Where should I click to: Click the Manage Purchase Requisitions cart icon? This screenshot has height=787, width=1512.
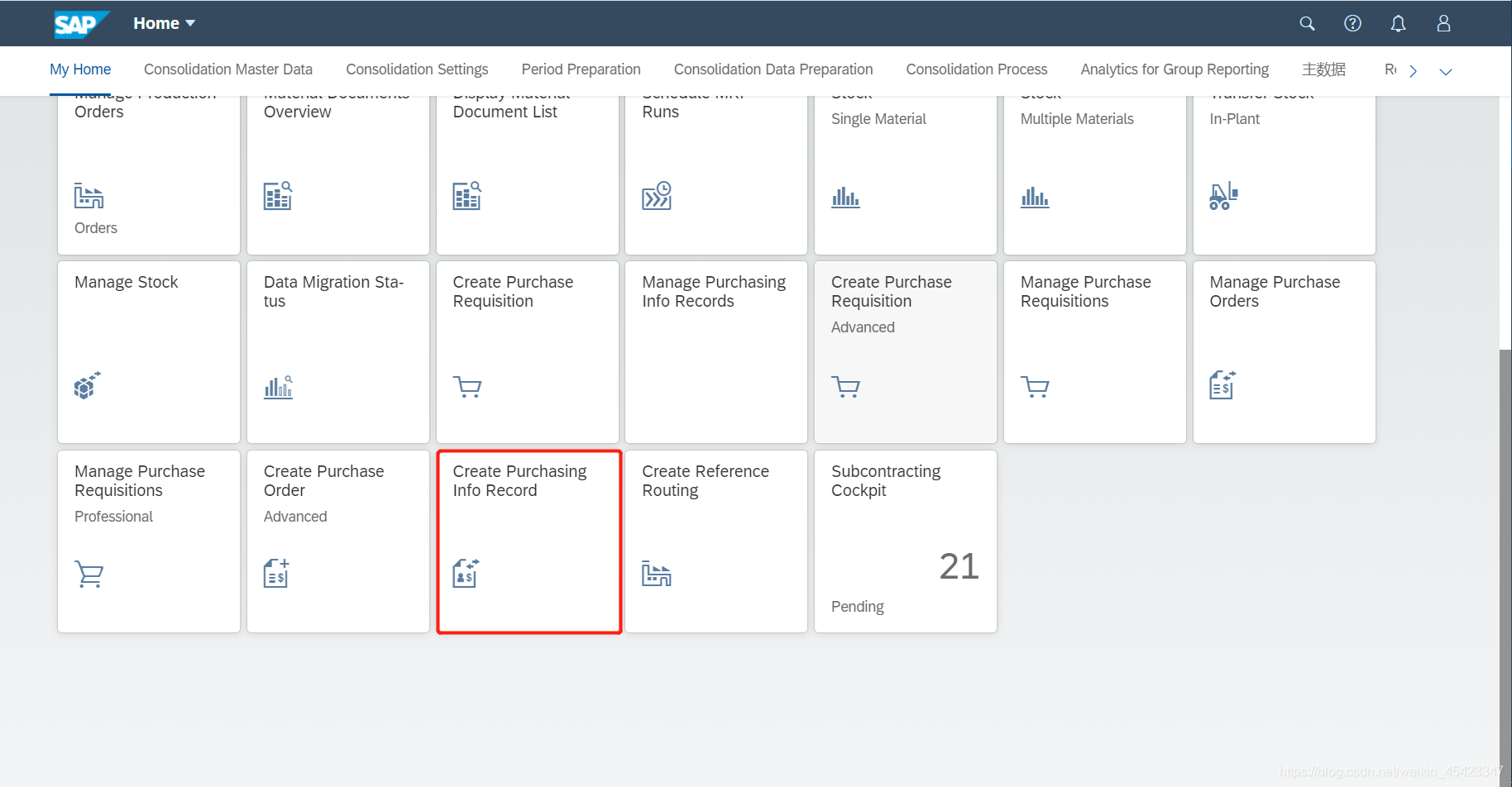click(1035, 387)
